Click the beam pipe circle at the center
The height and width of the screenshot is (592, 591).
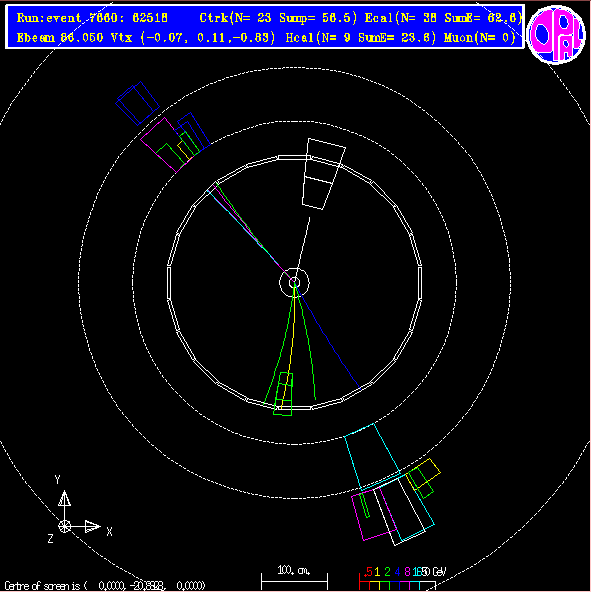pyautogui.click(x=295, y=282)
